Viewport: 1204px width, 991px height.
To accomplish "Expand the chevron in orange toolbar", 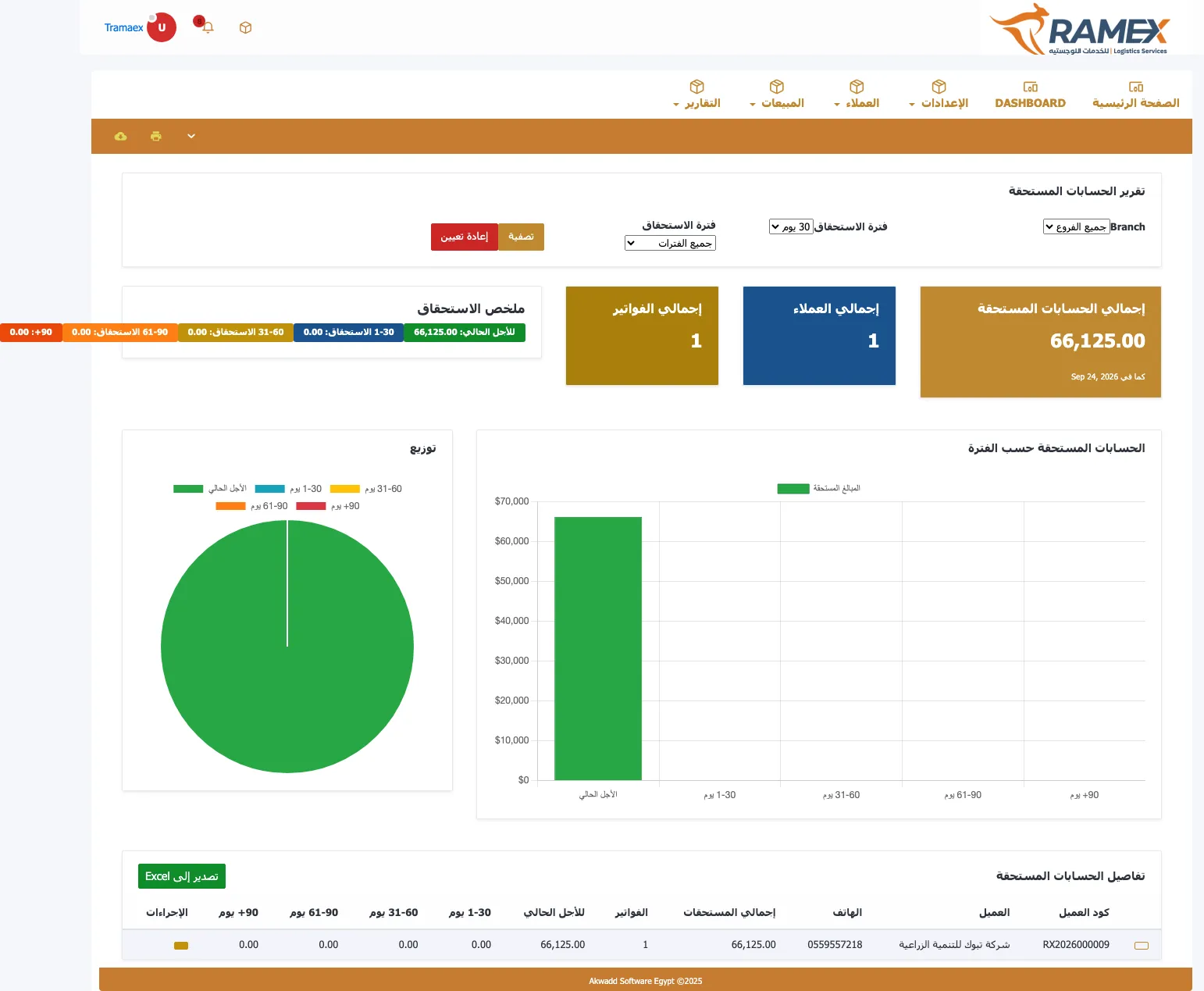I will click(x=191, y=136).
